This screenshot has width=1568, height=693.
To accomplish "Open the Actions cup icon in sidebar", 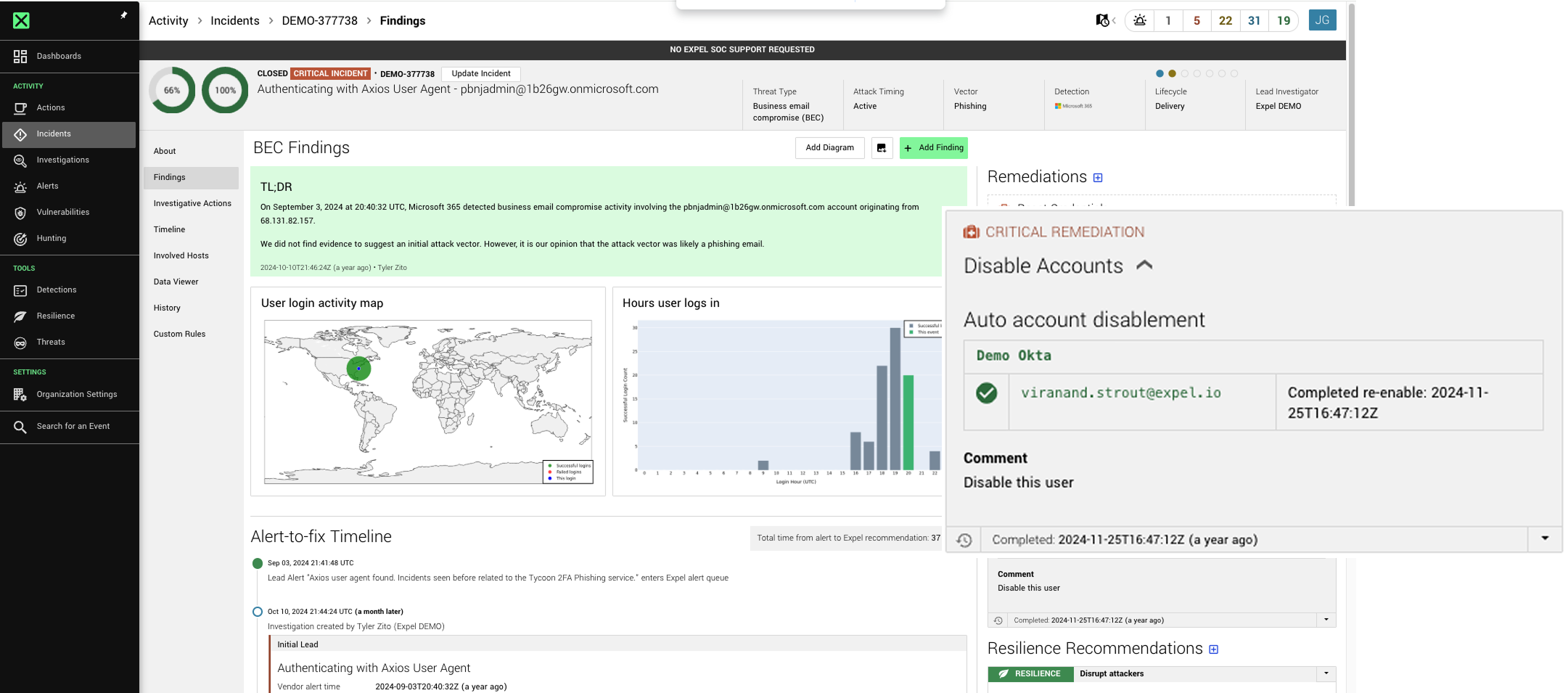I will tap(20, 108).
